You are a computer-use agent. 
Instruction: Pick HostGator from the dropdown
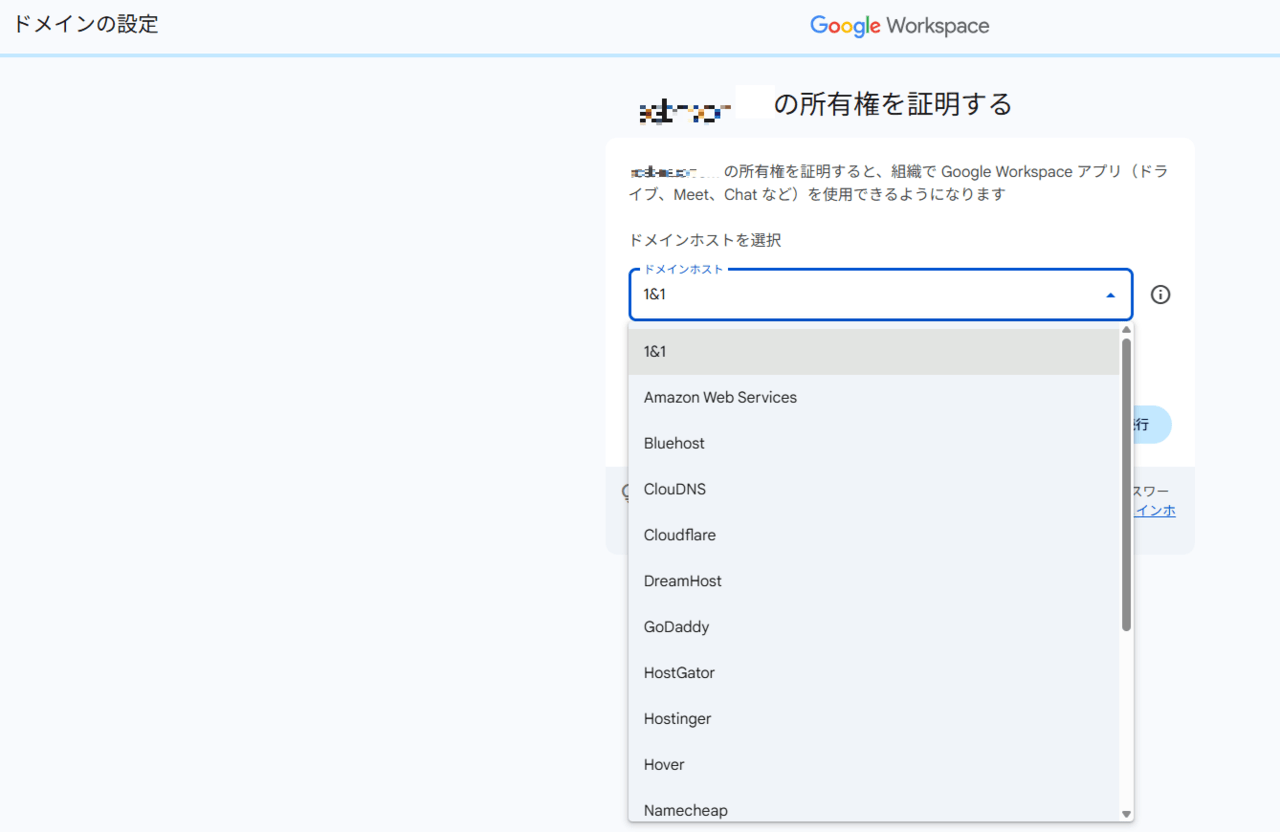[x=874, y=674]
